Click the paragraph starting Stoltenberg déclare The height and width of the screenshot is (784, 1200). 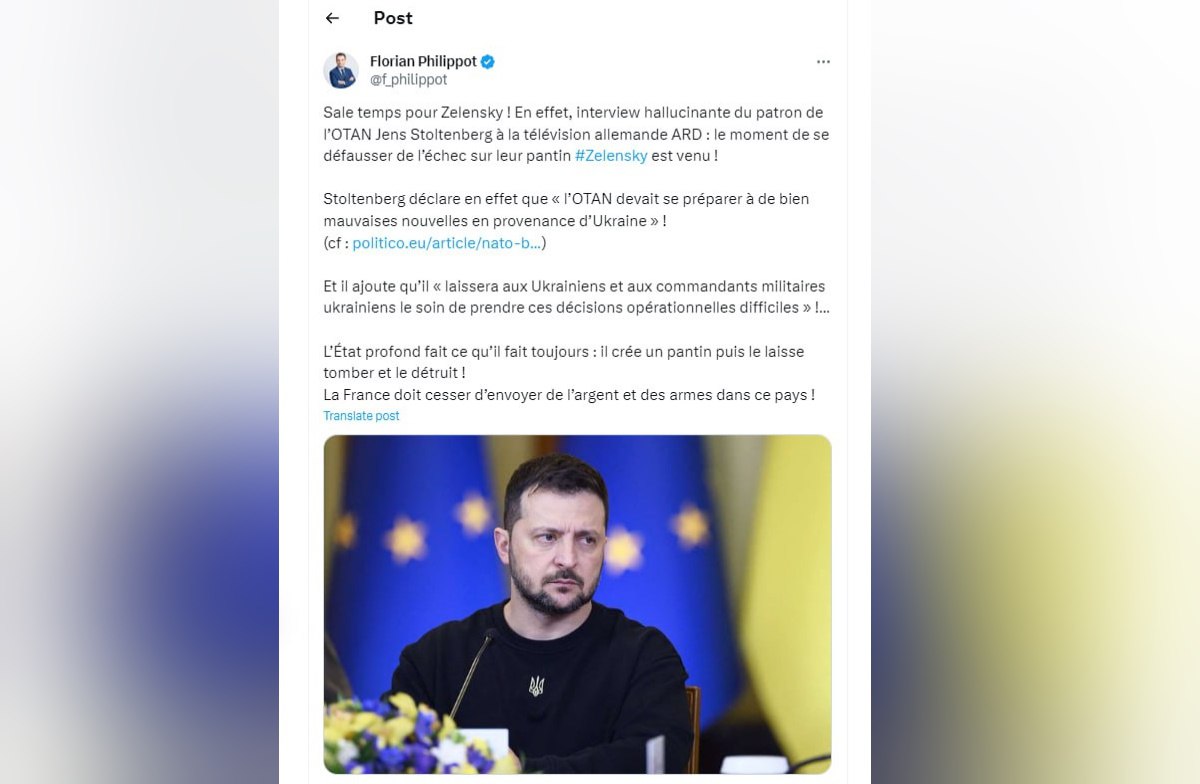(566, 221)
